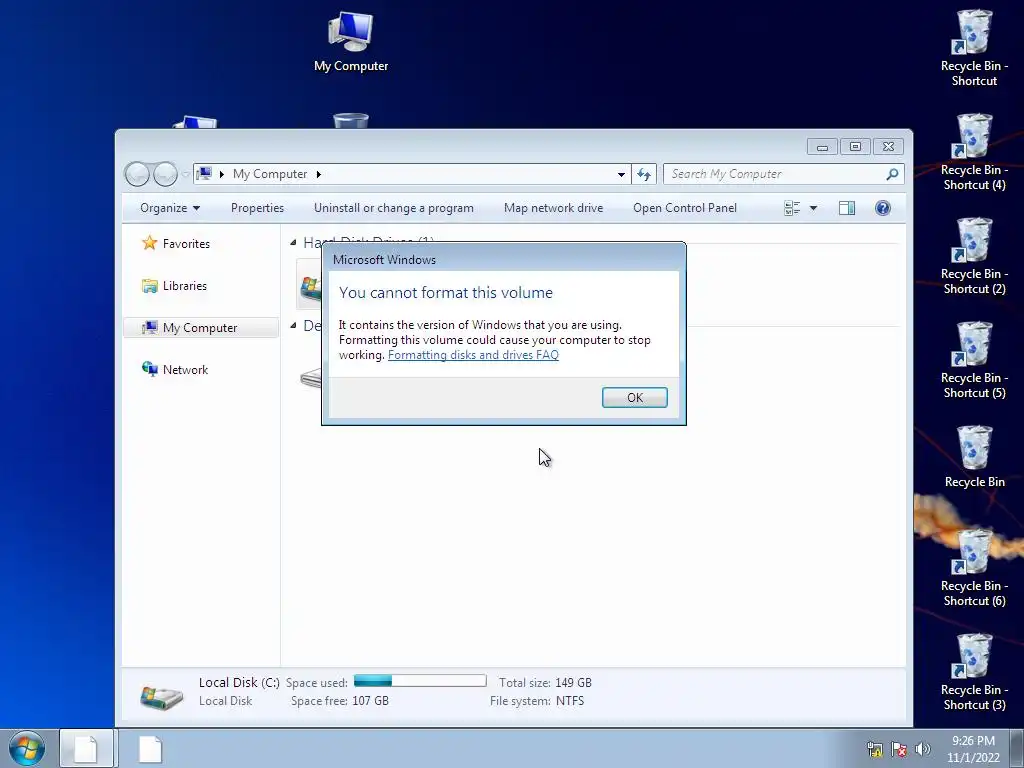Open the Windows Start orb
This screenshot has height=768, width=1024.
click(27, 748)
